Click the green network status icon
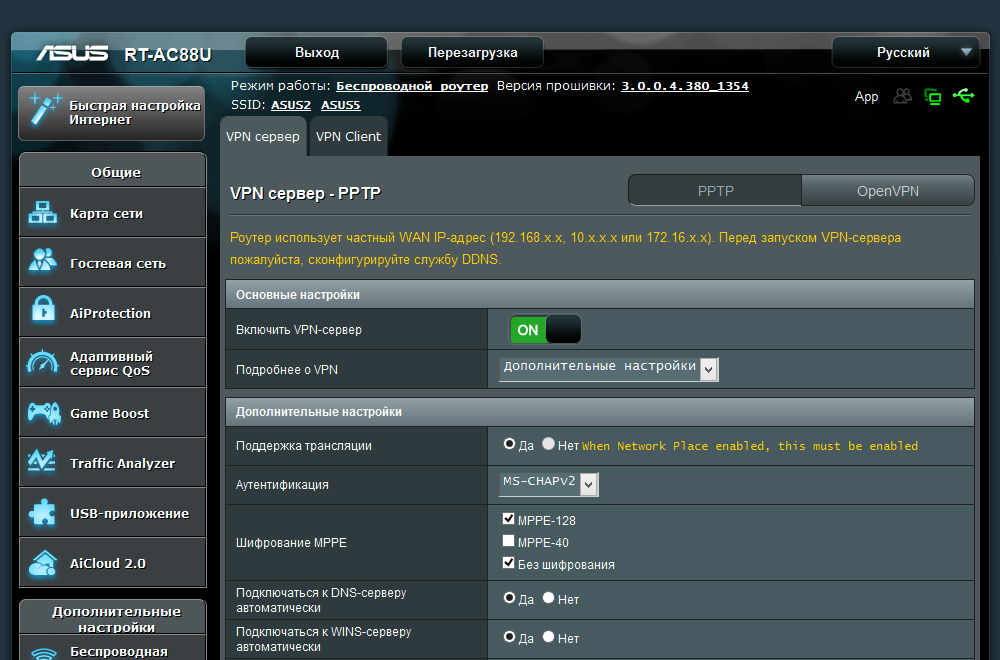Viewport: 1000px width, 660px height. pos(932,97)
